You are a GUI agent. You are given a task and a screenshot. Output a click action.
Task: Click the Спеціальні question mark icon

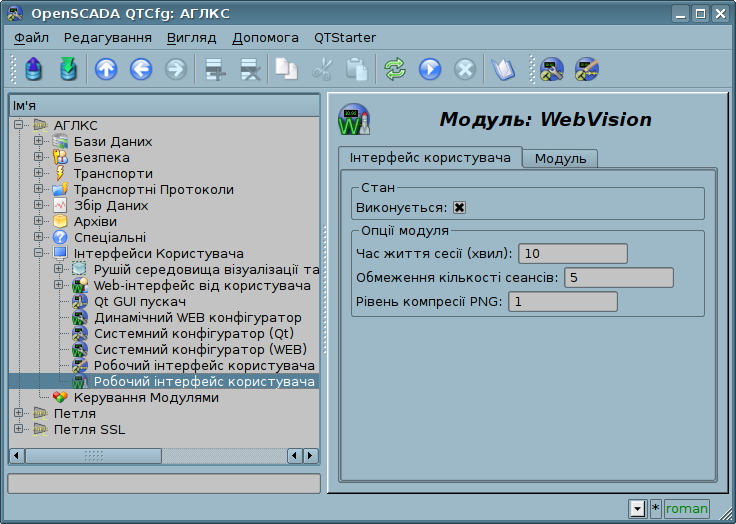pos(60,237)
